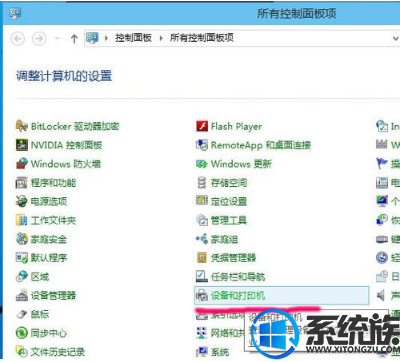Open the 程序和功能 icon
400x362 pixels.
pos(22,183)
